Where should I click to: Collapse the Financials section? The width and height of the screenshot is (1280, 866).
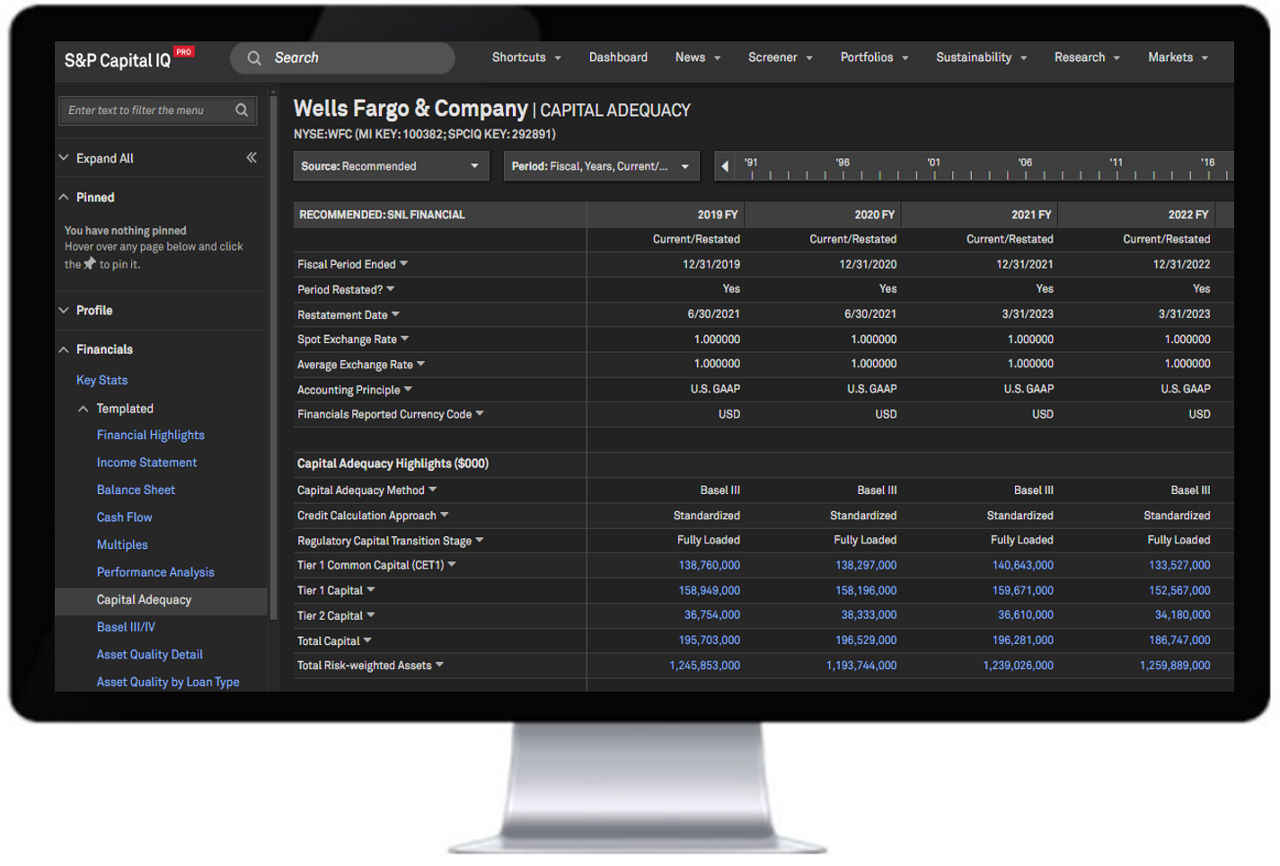pos(96,349)
